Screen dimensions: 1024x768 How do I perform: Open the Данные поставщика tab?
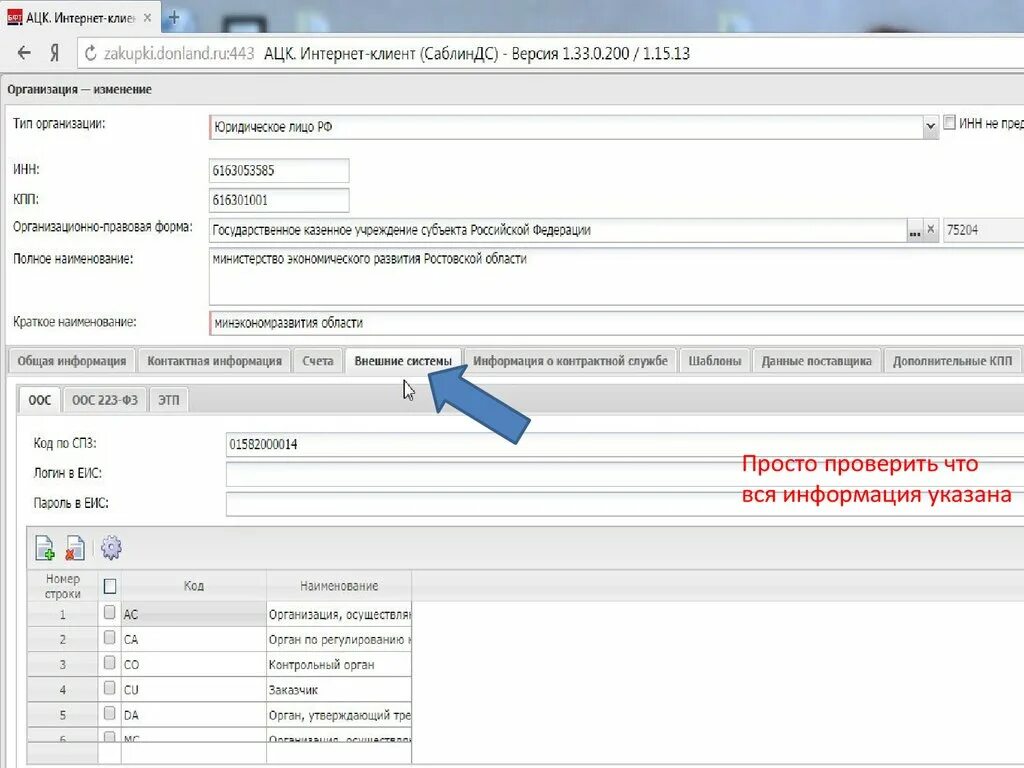816,360
